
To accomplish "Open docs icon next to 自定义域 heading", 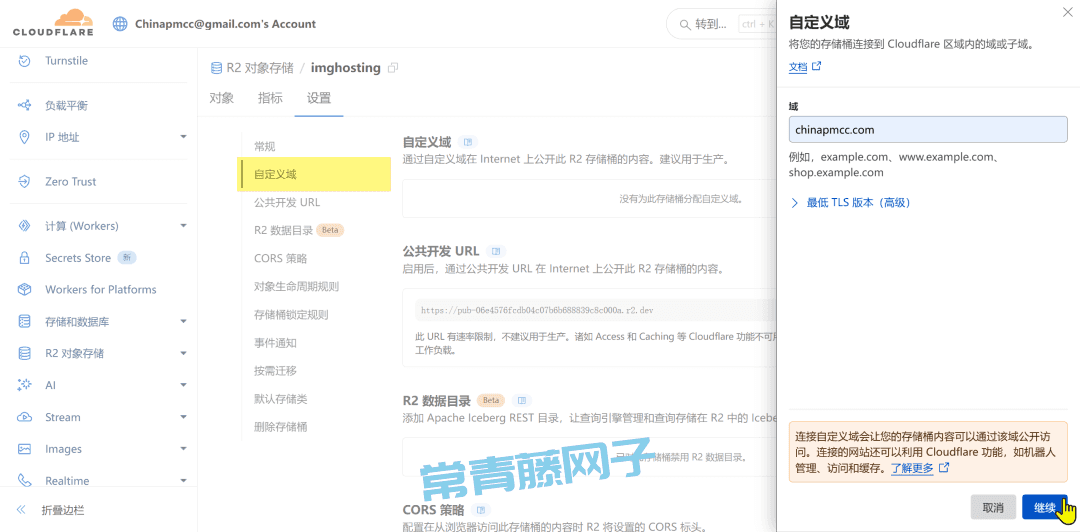I will [x=468, y=142].
